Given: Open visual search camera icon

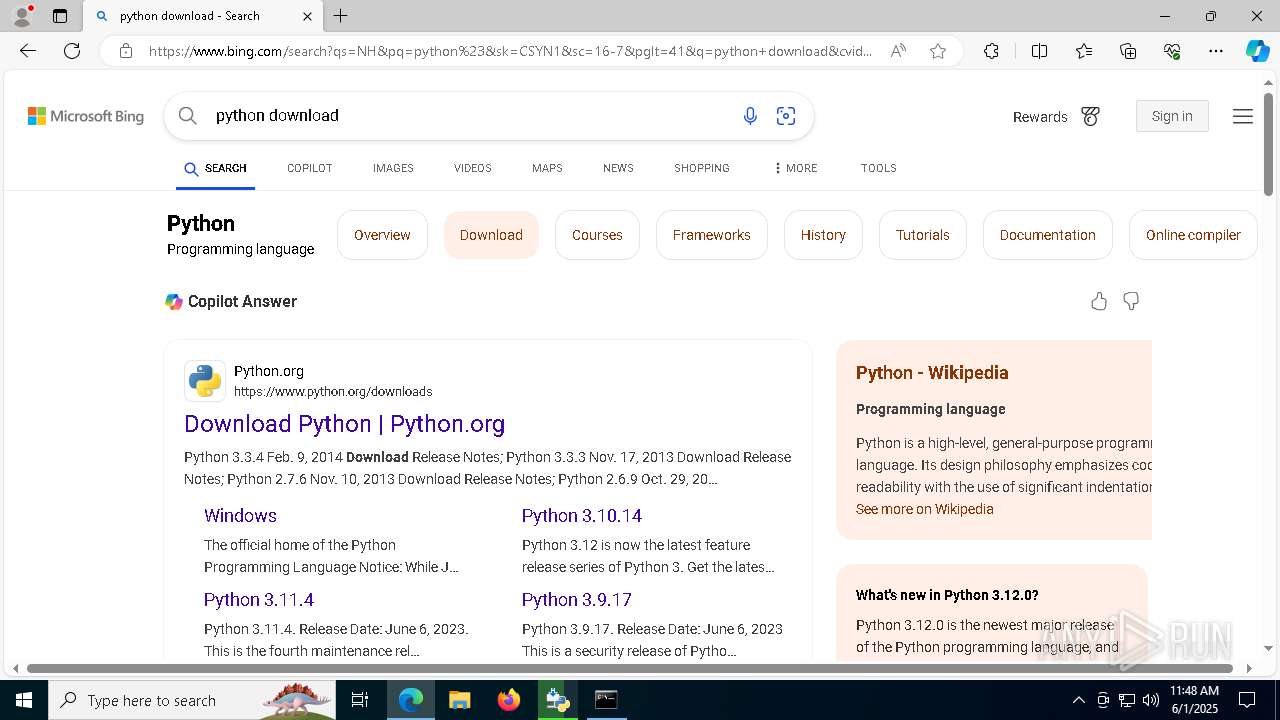Looking at the screenshot, I should point(786,116).
